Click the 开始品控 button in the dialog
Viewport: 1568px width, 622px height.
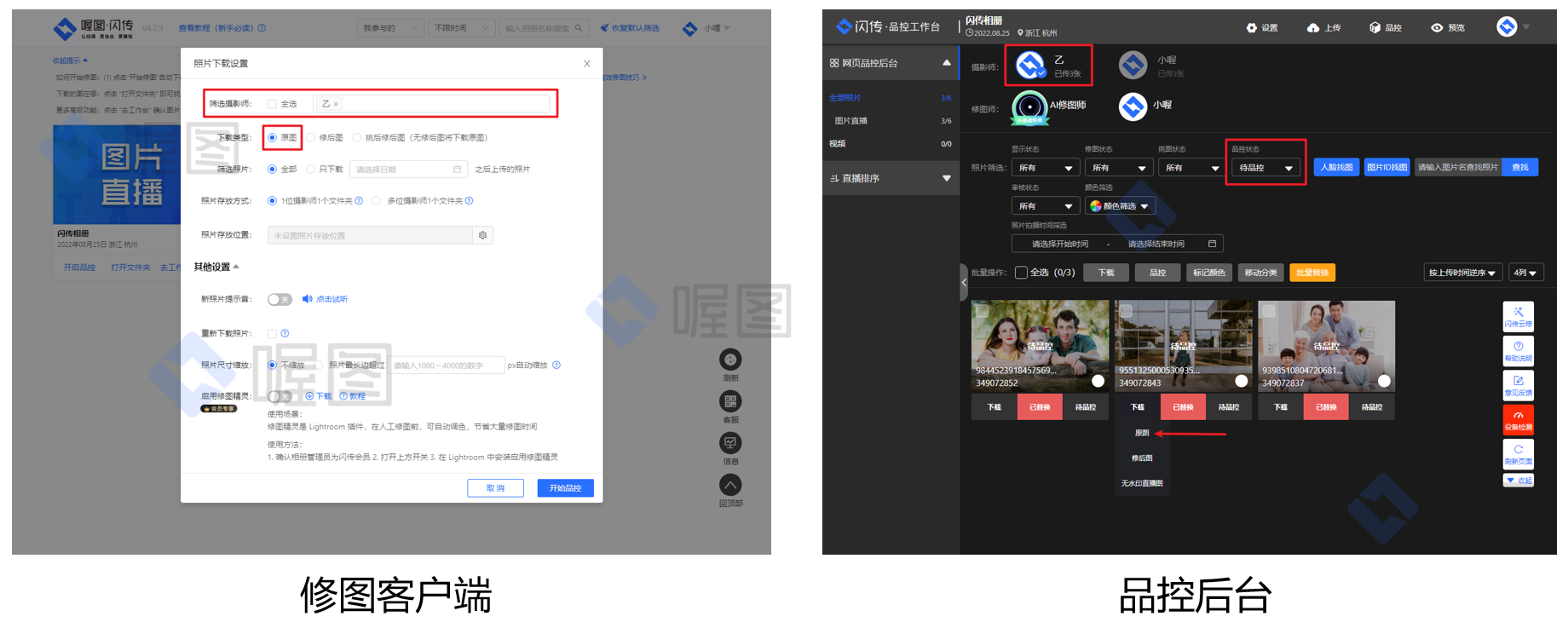point(565,488)
